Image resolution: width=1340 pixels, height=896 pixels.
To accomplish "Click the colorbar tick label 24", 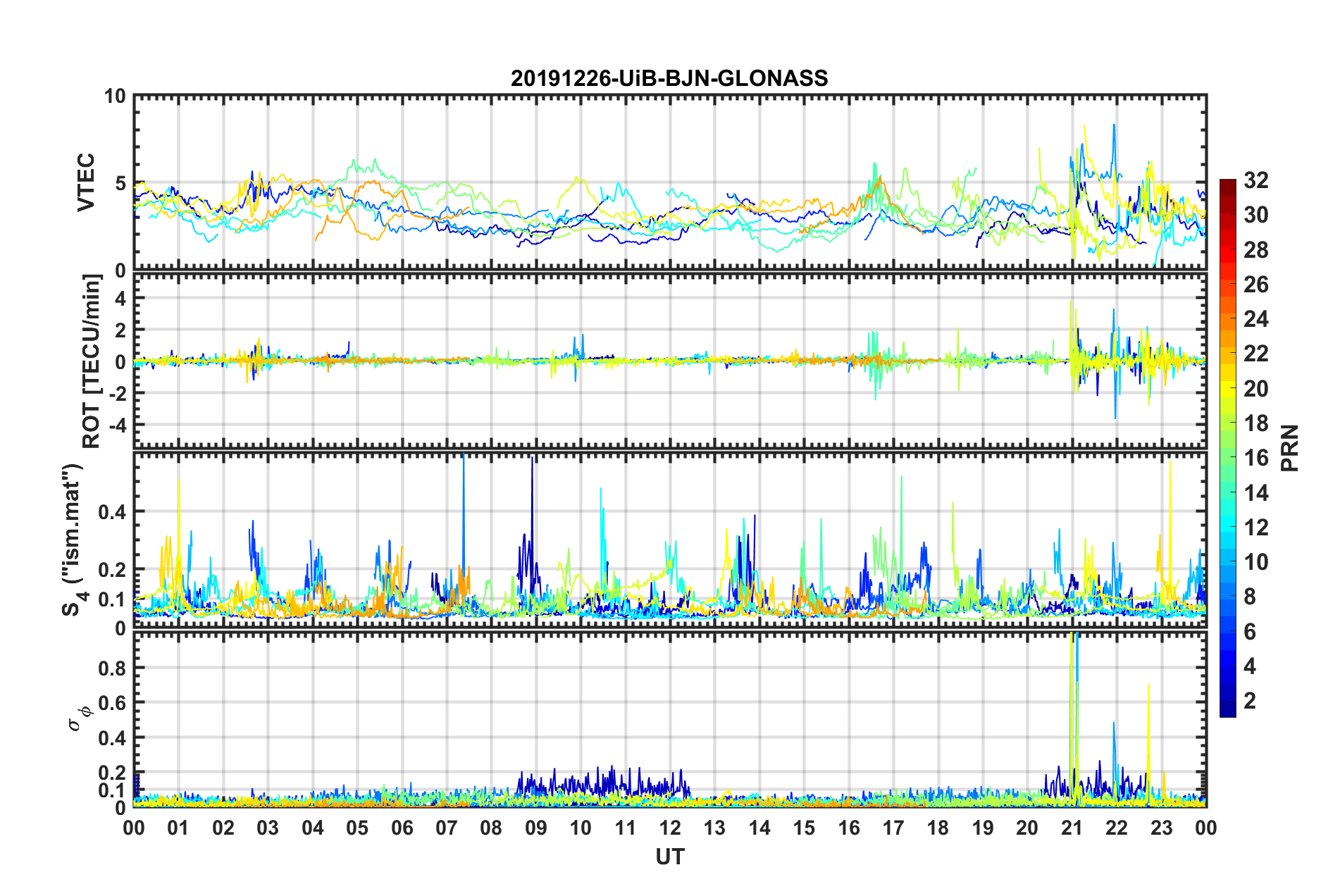I will click(x=1255, y=319).
